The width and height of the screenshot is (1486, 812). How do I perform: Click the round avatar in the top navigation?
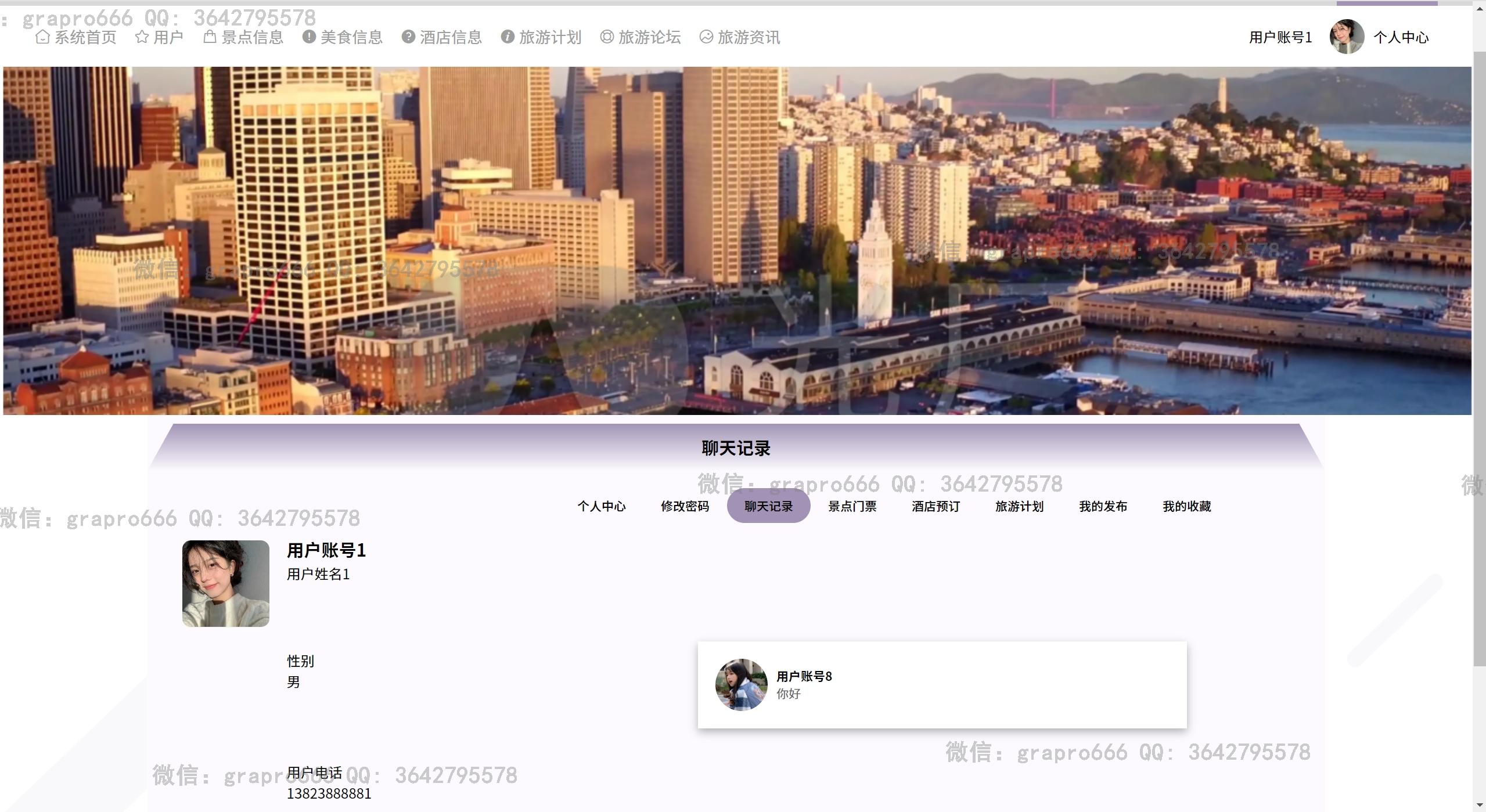click(1347, 37)
